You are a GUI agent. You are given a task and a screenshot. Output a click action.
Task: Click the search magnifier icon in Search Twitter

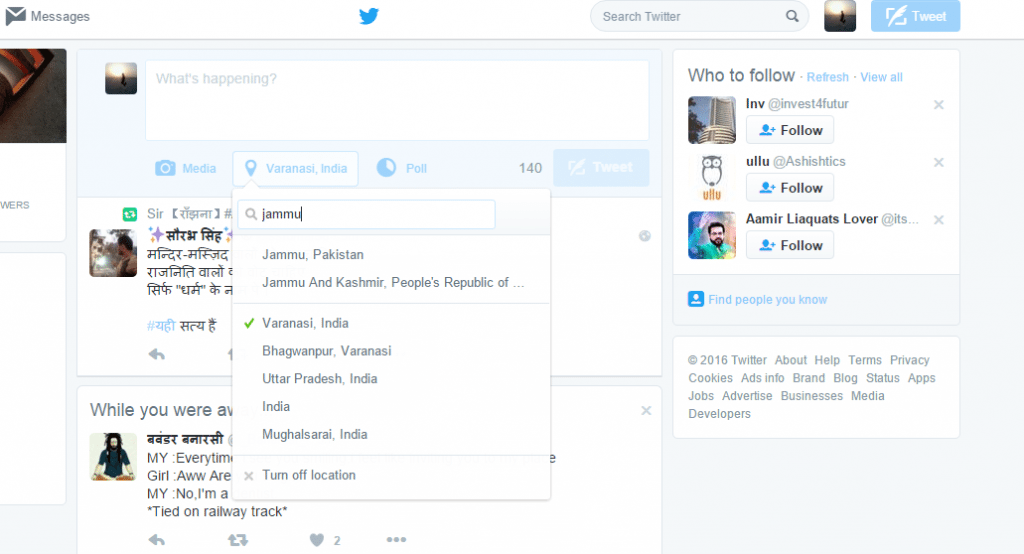point(792,16)
